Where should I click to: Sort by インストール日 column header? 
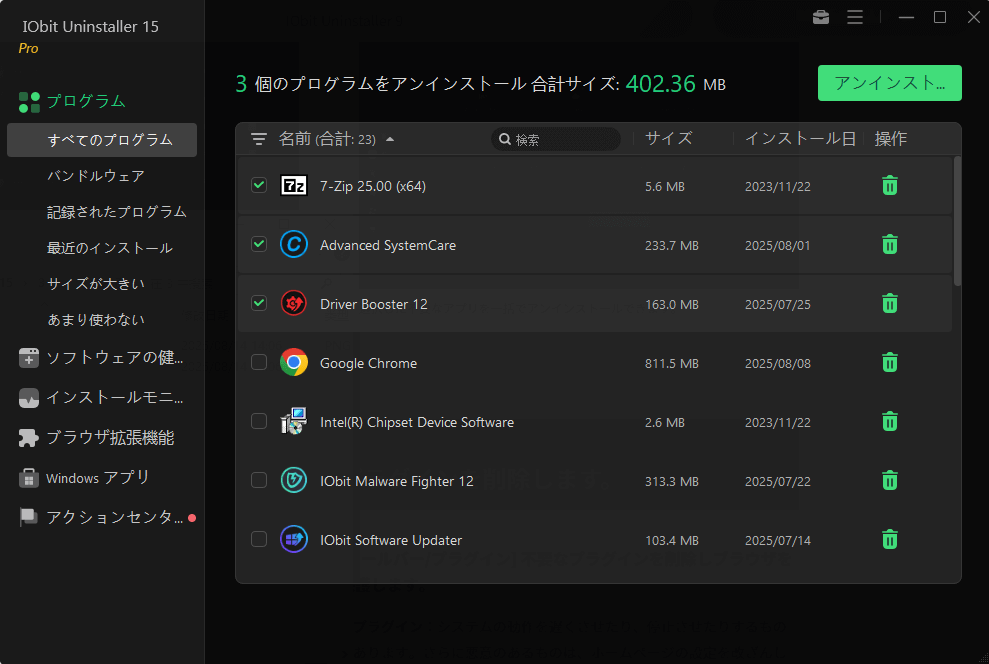(x=800, y=139)
